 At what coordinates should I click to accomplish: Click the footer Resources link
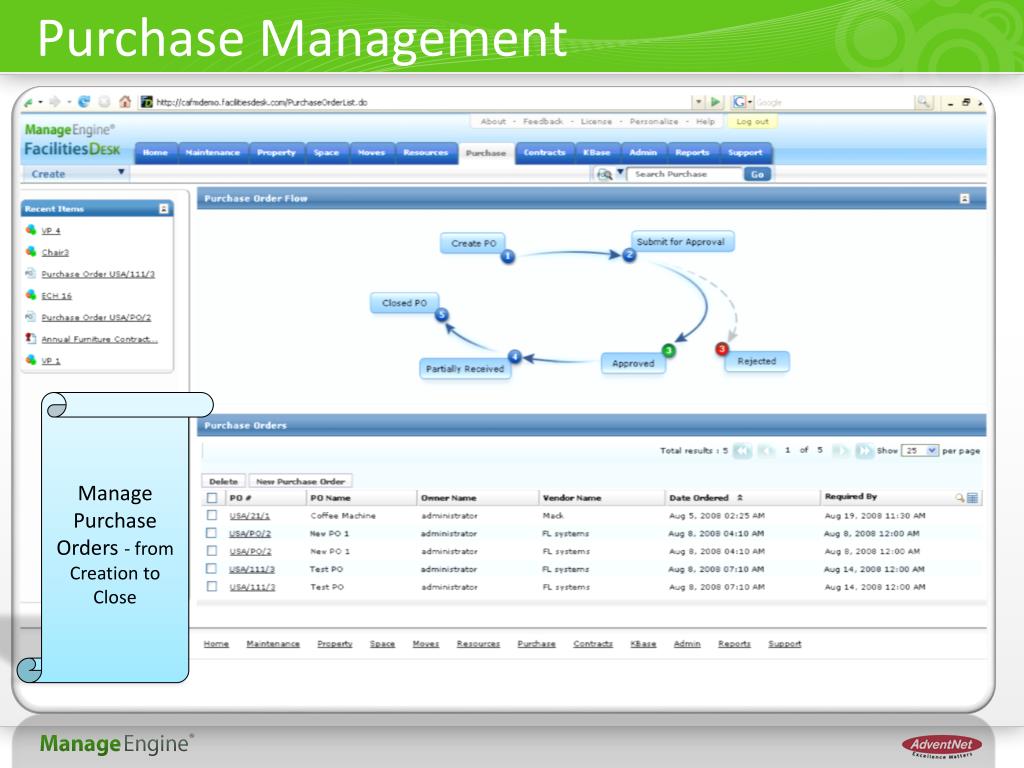(x=478, y=644)
